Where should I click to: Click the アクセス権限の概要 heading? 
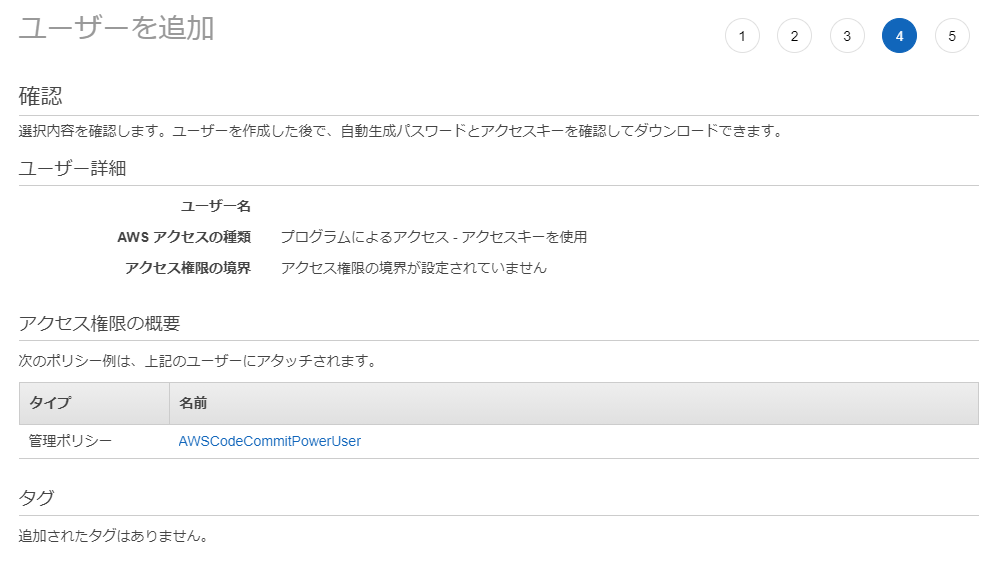(99, 323)
